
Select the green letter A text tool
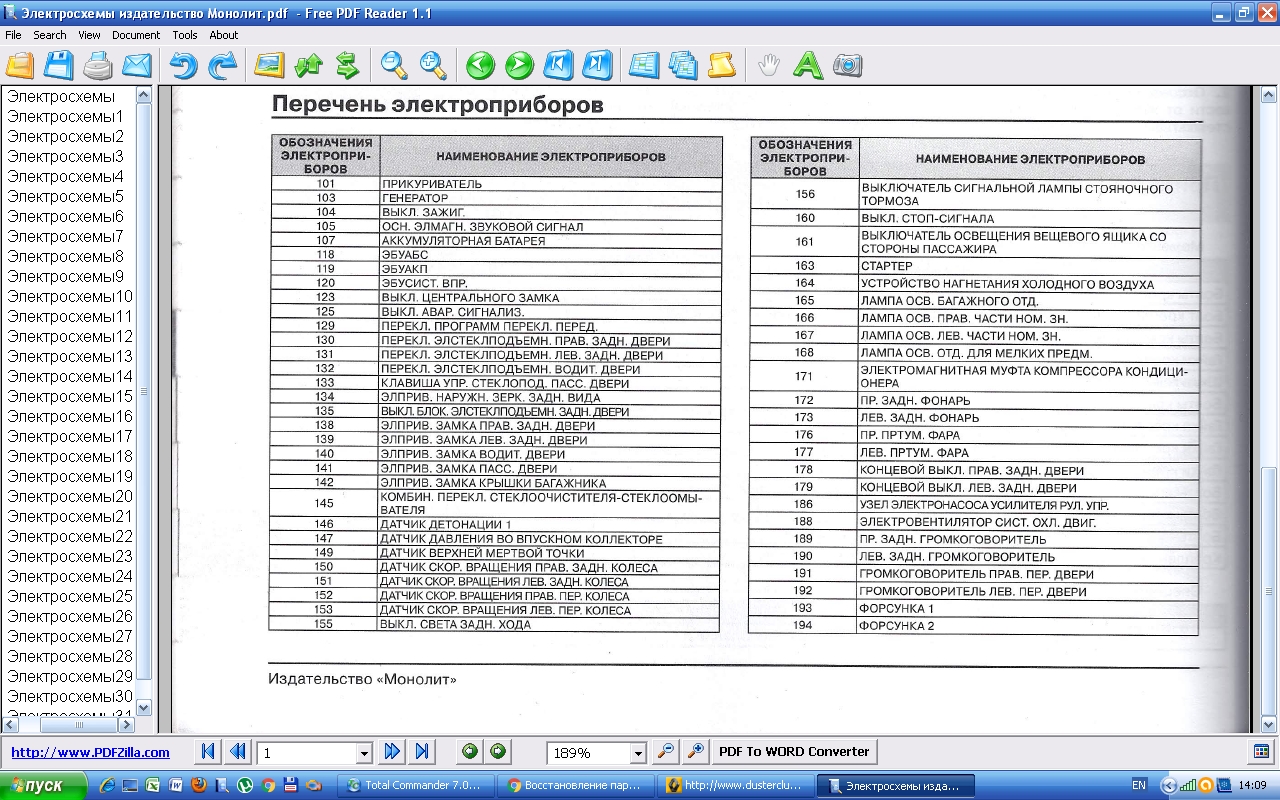tap(807, 66)
